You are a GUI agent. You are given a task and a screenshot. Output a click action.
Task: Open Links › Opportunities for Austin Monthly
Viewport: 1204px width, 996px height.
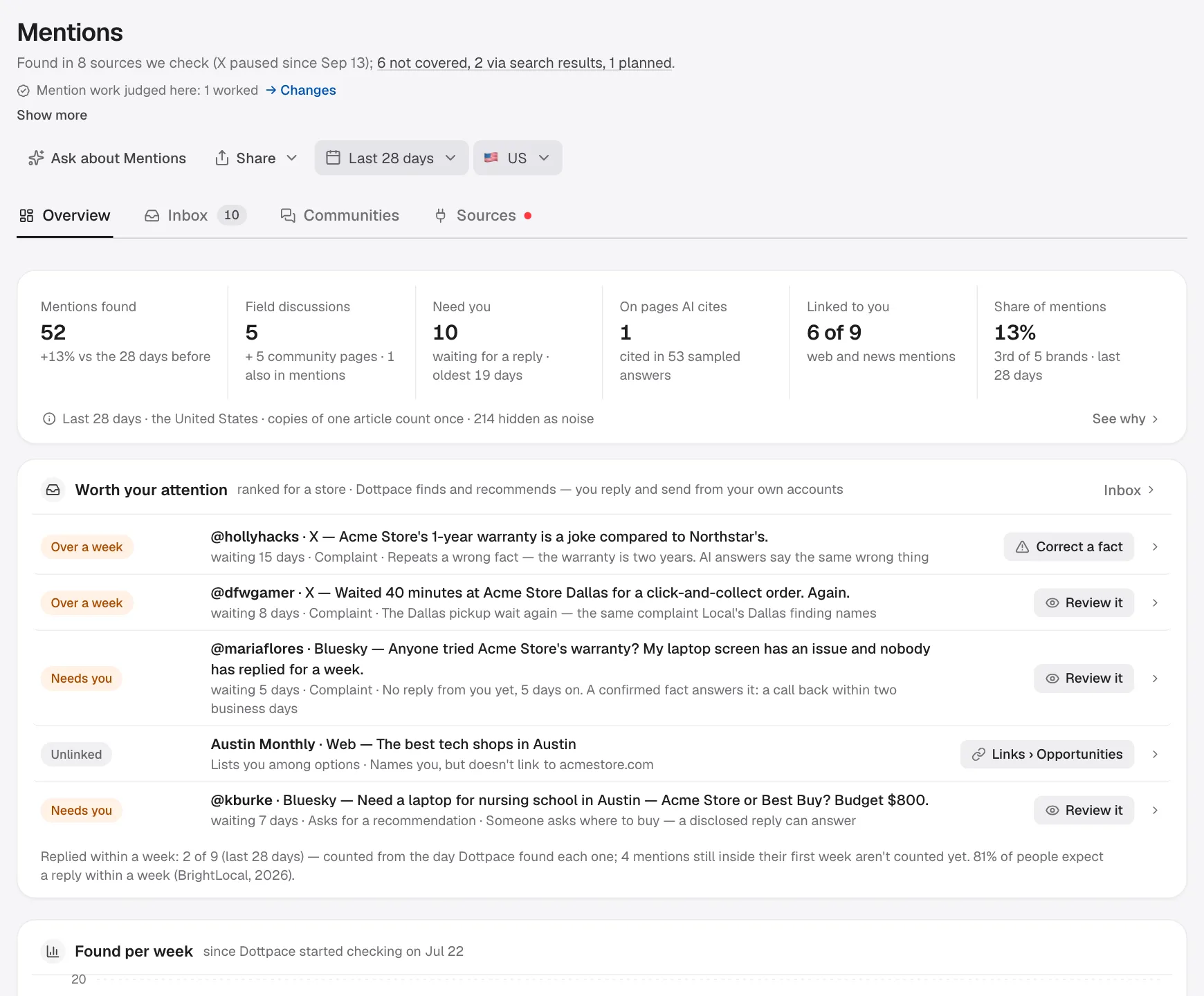1047,755
